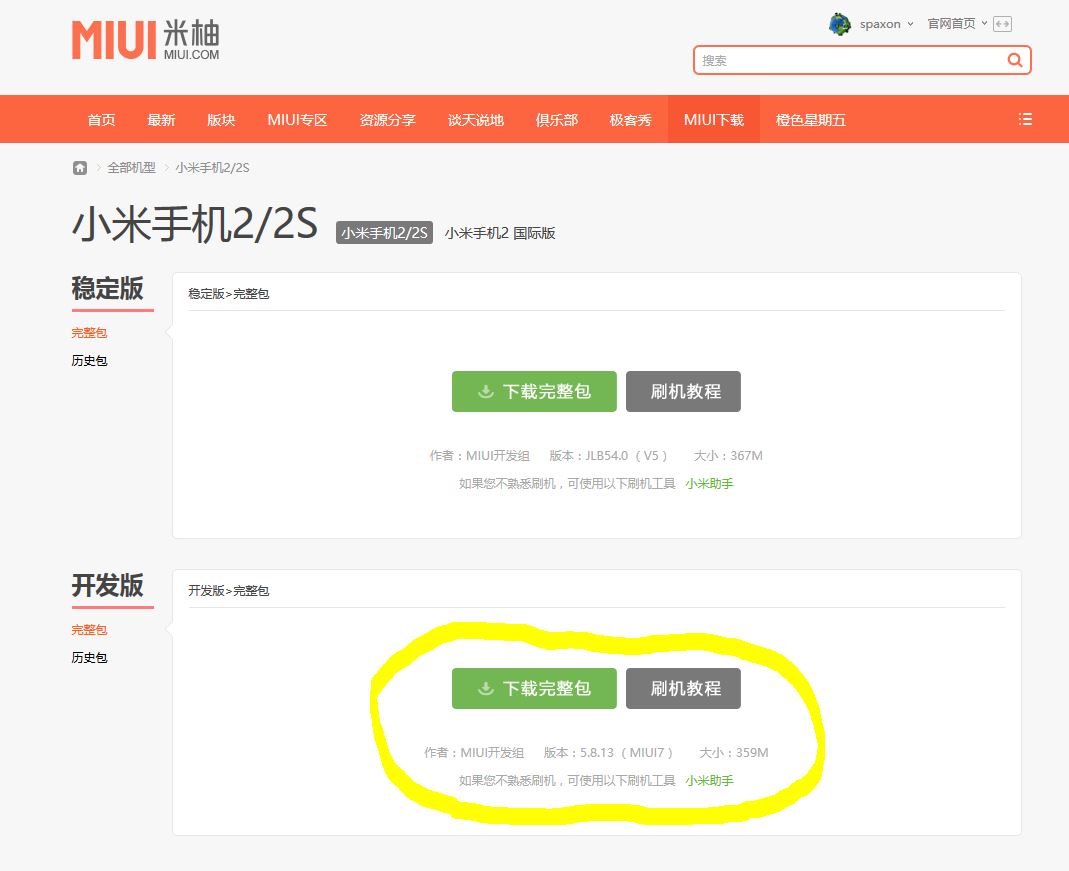Click 小米助手 link in 稳定版 panel
Image resolution: width=1069 pixels, height=871 pixels.
point(709,483)
